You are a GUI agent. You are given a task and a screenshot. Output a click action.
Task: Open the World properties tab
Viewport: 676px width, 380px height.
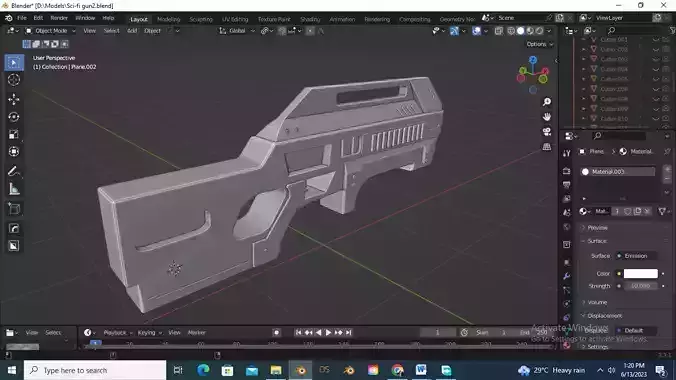click(566, 227)
